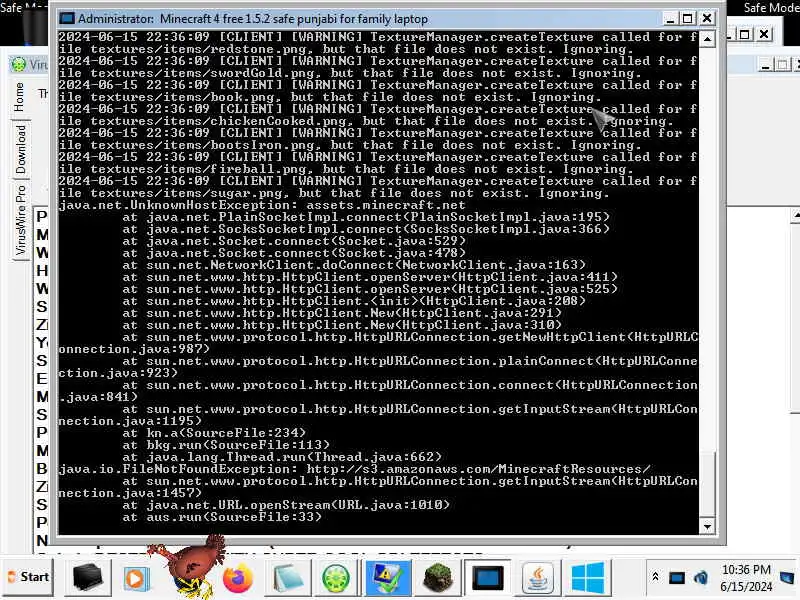This screenshot has width=800, height=600.
Task: Close the Minecraft console window
Action: 707,19
